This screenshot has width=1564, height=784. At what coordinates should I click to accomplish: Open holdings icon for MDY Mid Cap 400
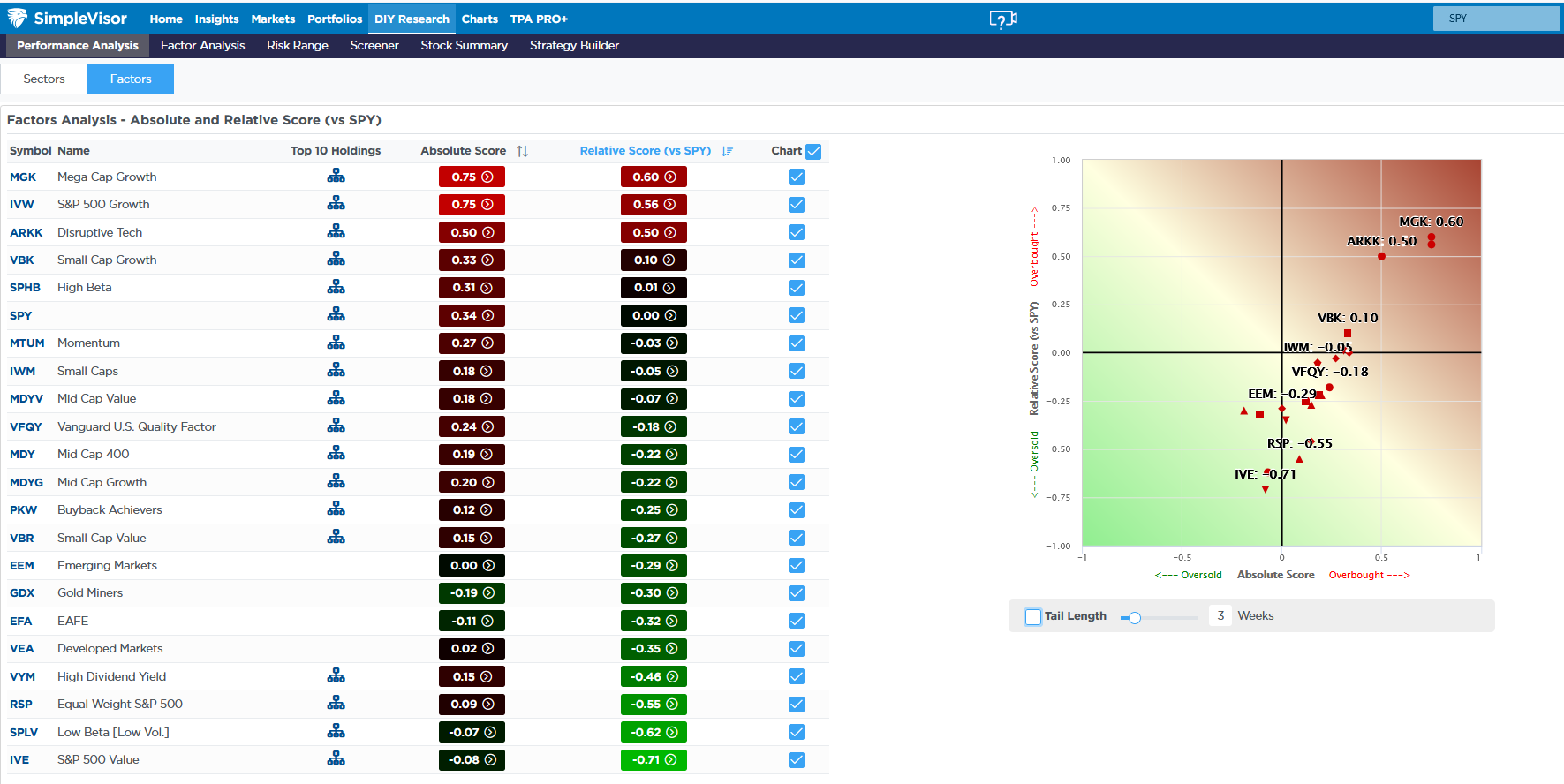tap(336, 453)
